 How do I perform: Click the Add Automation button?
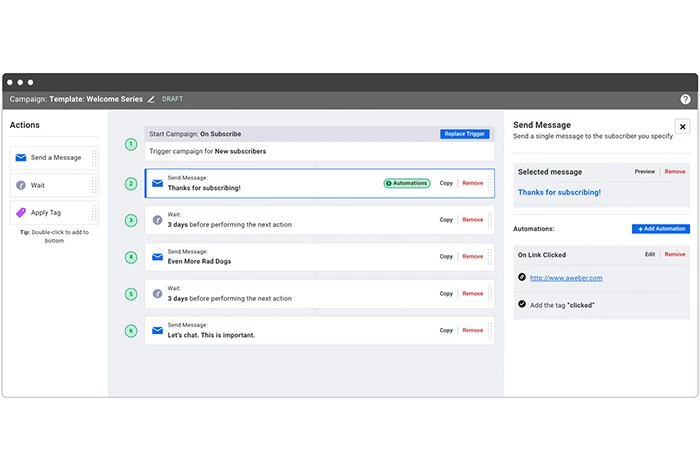point(660,229)
